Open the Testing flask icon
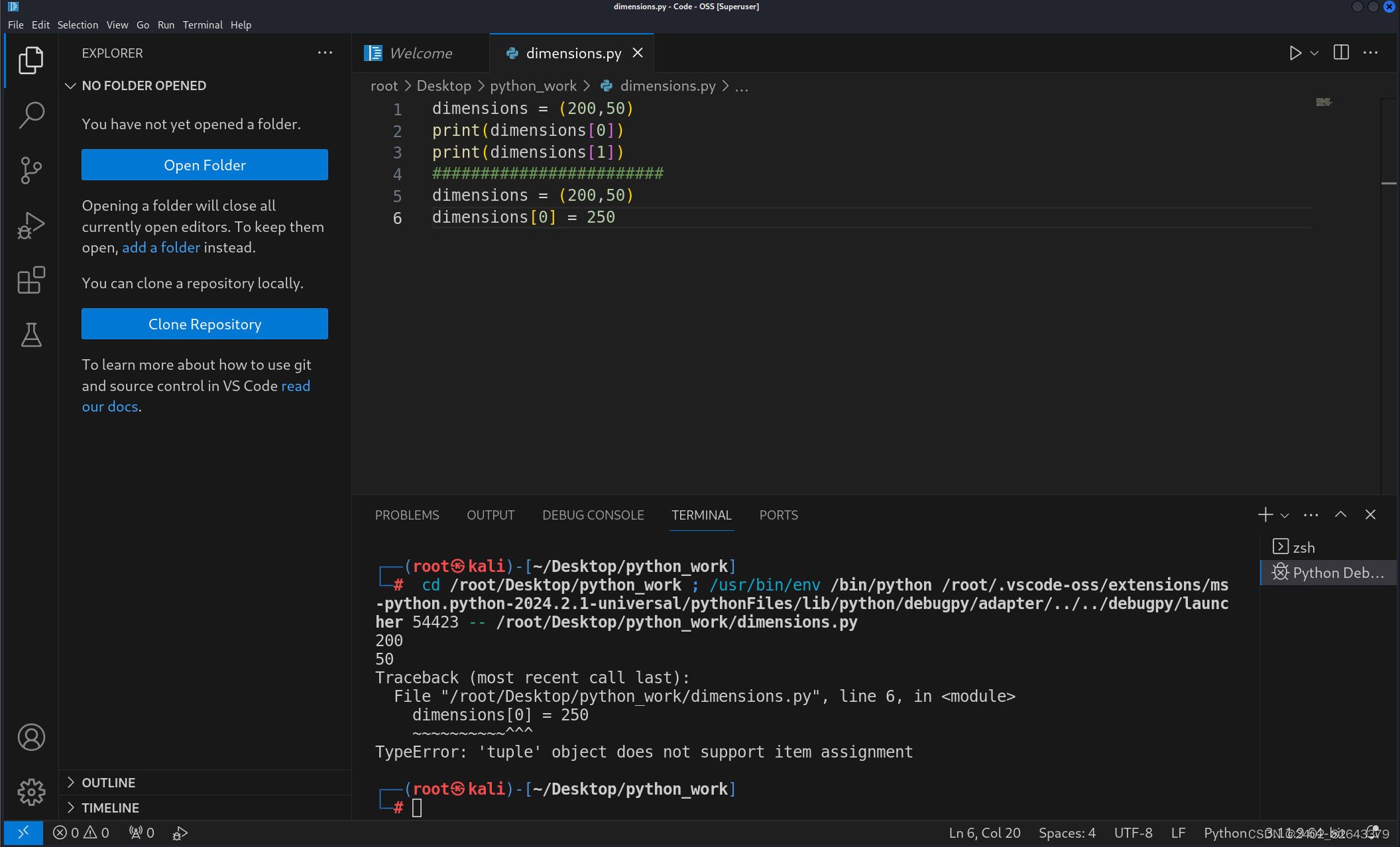 (x=31, y=335)
